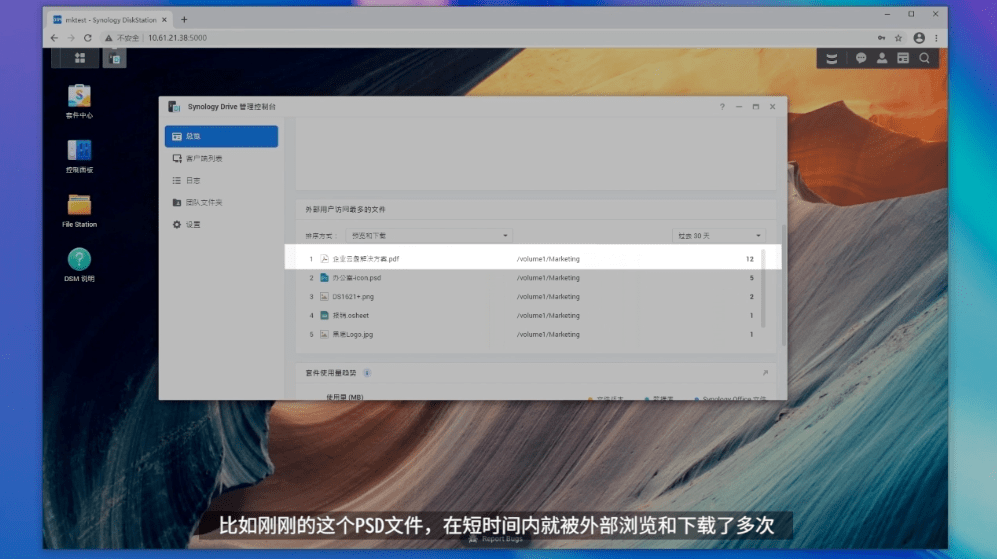The height and width of the screenshot is (559, 997).
Task: Click the DSM search magnifier icon
Action: [x=925, y=59]
